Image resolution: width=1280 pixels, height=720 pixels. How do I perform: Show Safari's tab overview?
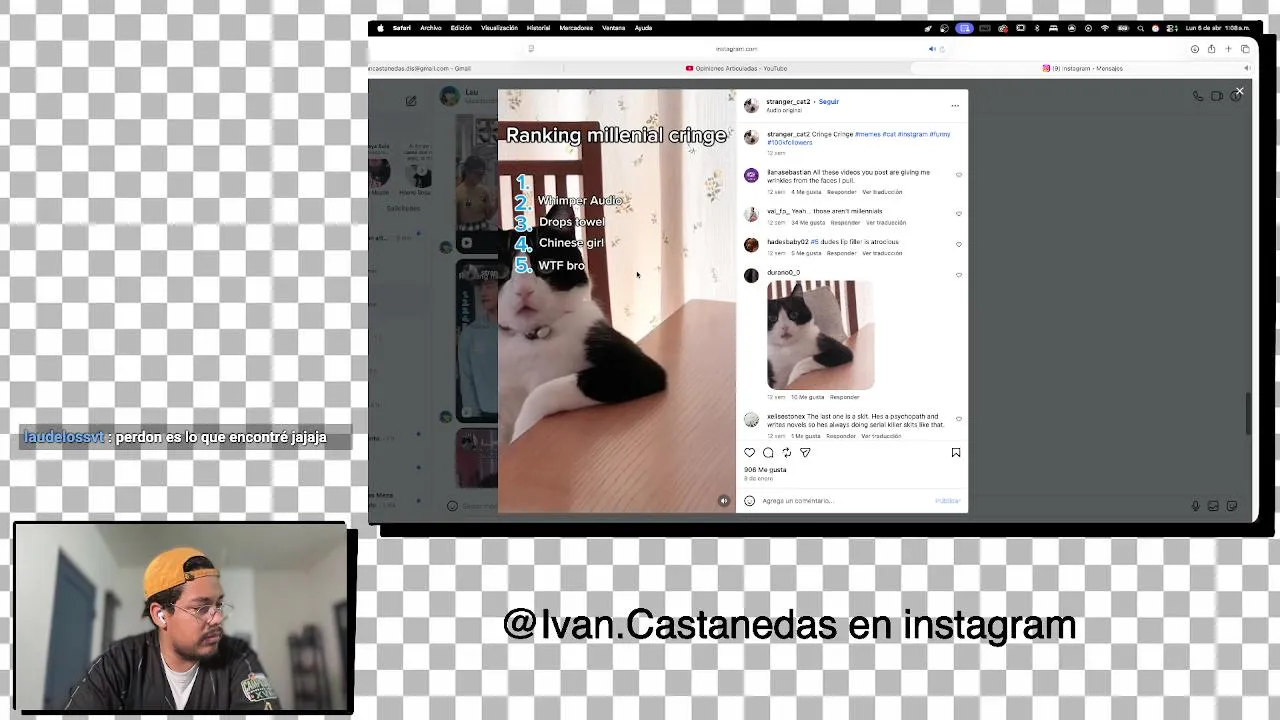[1245, 49]
